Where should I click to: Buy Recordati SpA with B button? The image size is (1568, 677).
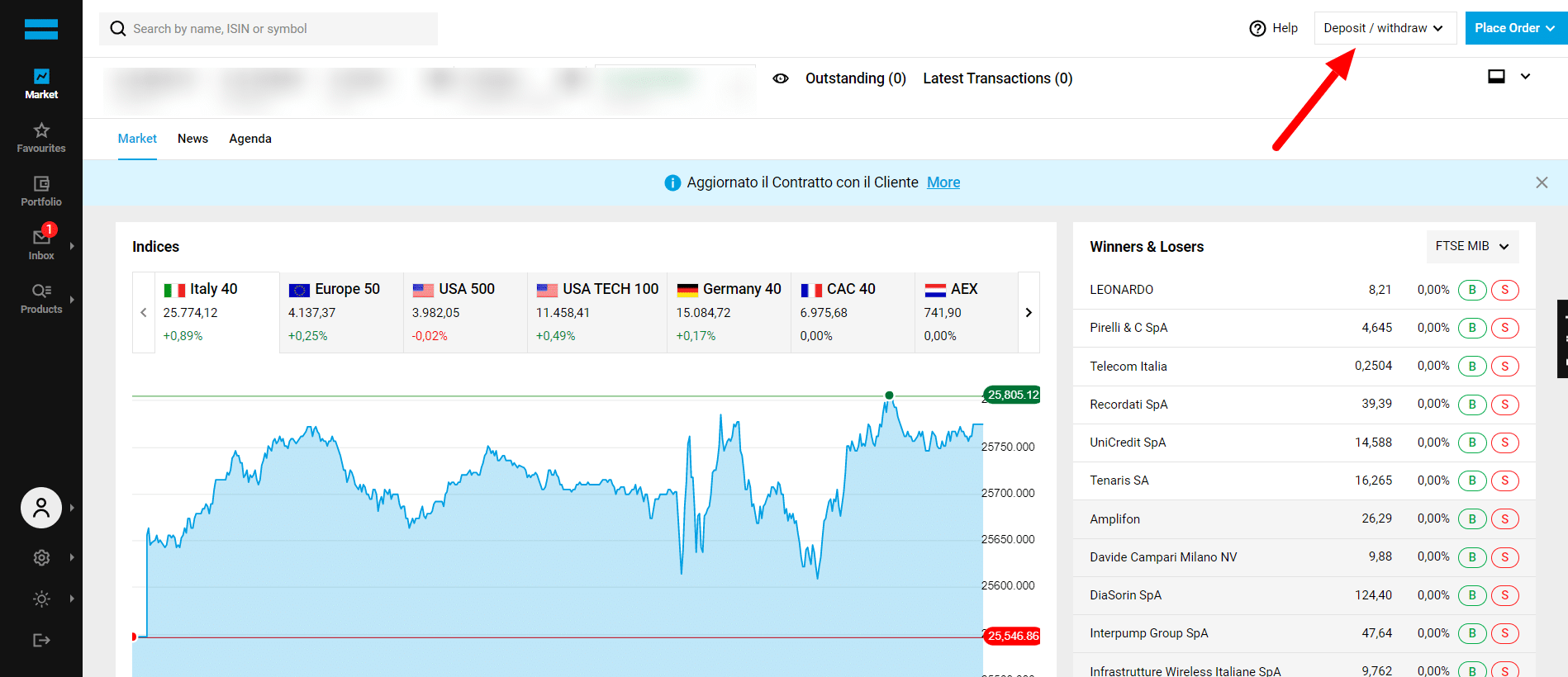[1472, 405]
